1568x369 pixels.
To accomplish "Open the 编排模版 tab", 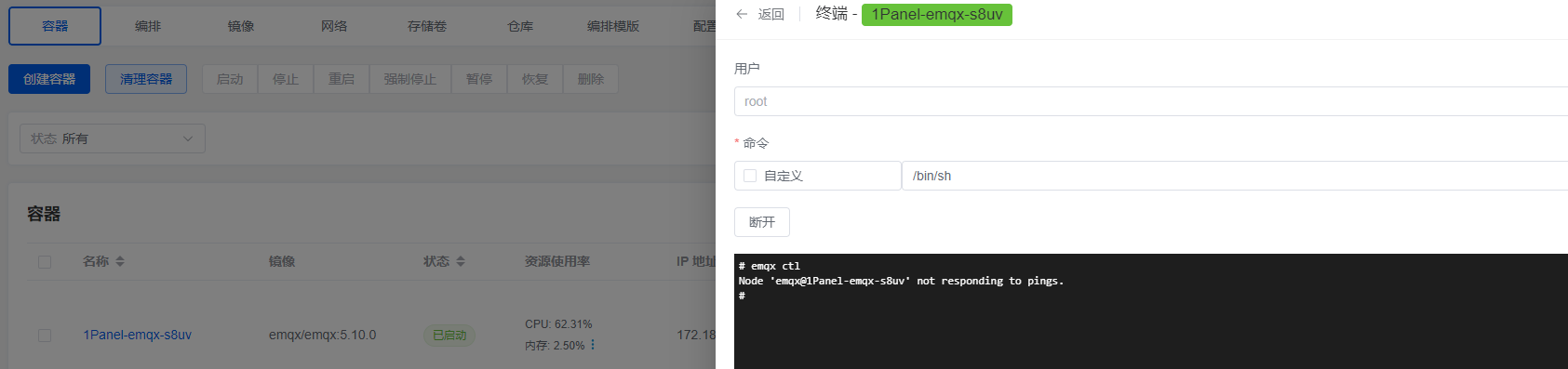I will coord(613,26).
